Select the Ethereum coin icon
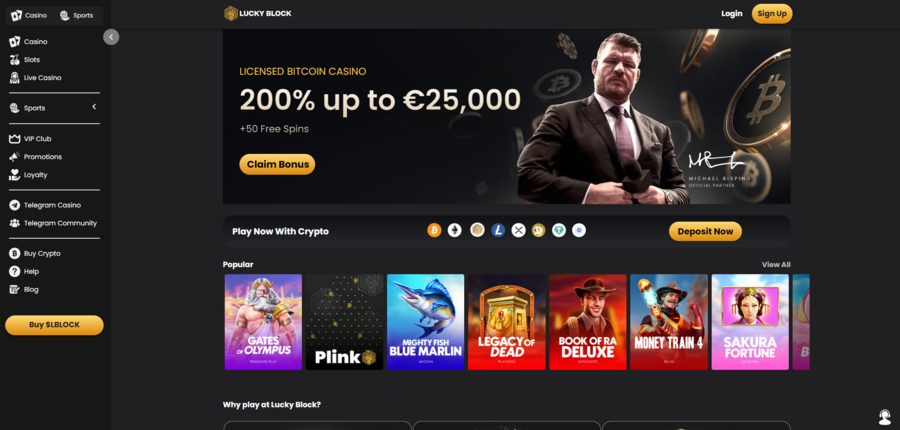900x430 pixels. click(455, 231)
